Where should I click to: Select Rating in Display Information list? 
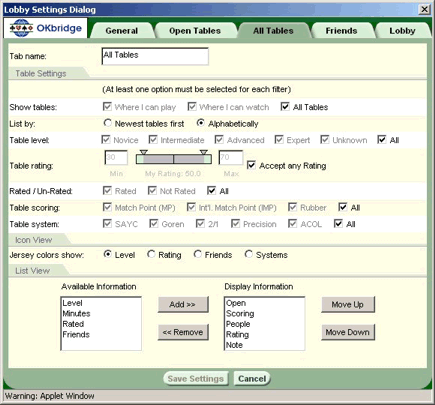tap(237, 334)
